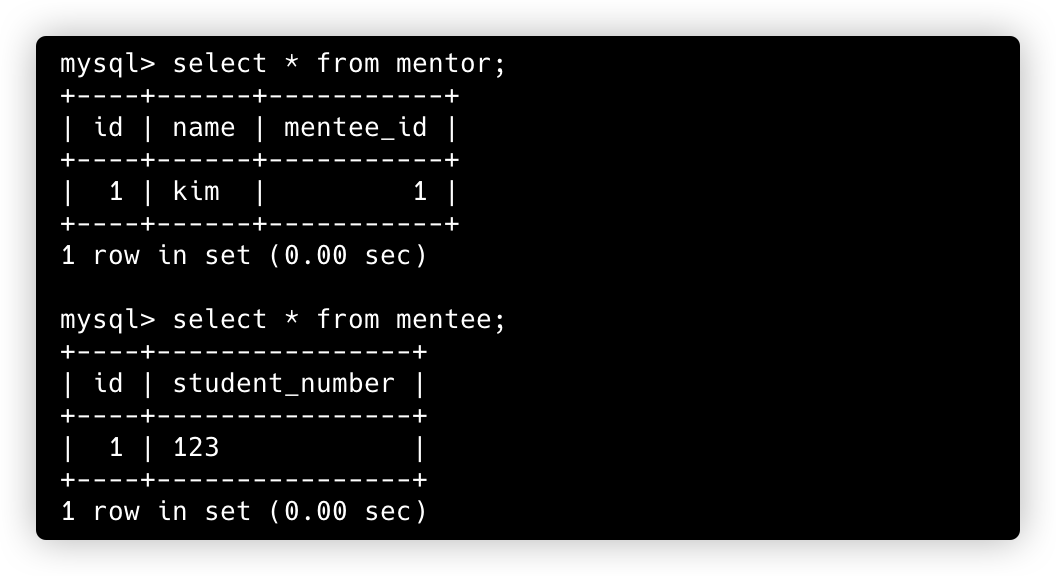The image size is (1056, 576).
Task: Click the 'kim' name value
Action: [x=196, y=191]
